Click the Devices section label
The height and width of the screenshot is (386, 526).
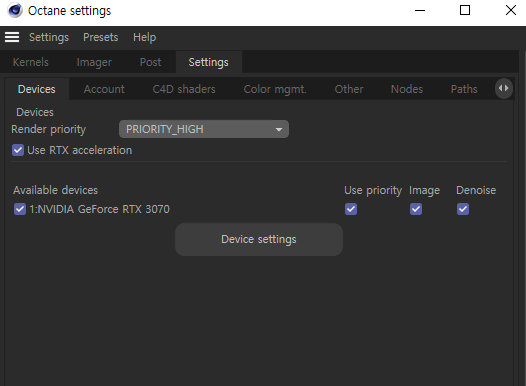coord(35,112)
